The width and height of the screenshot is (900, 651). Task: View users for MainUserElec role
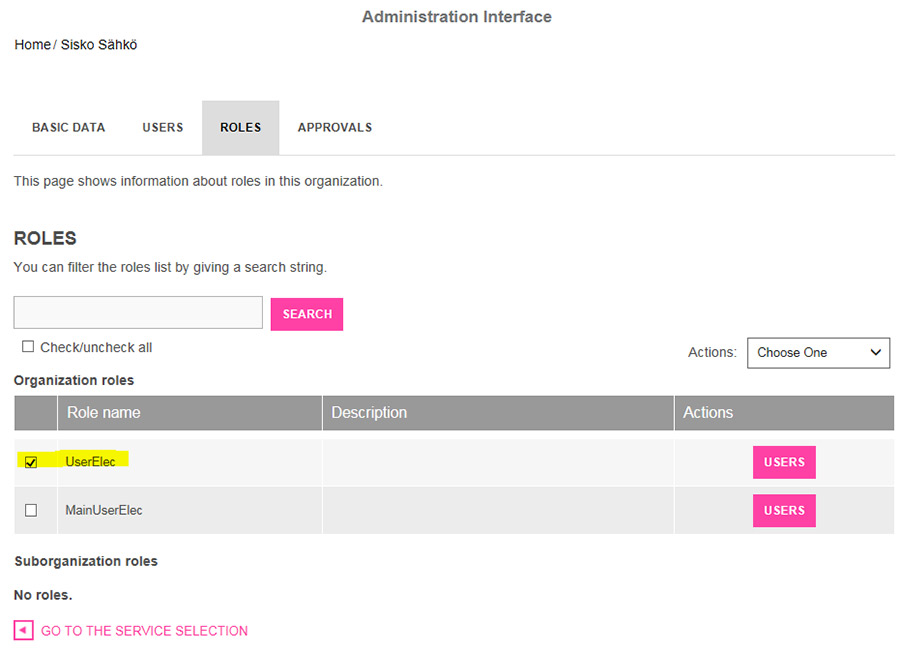tap(784, 510)
